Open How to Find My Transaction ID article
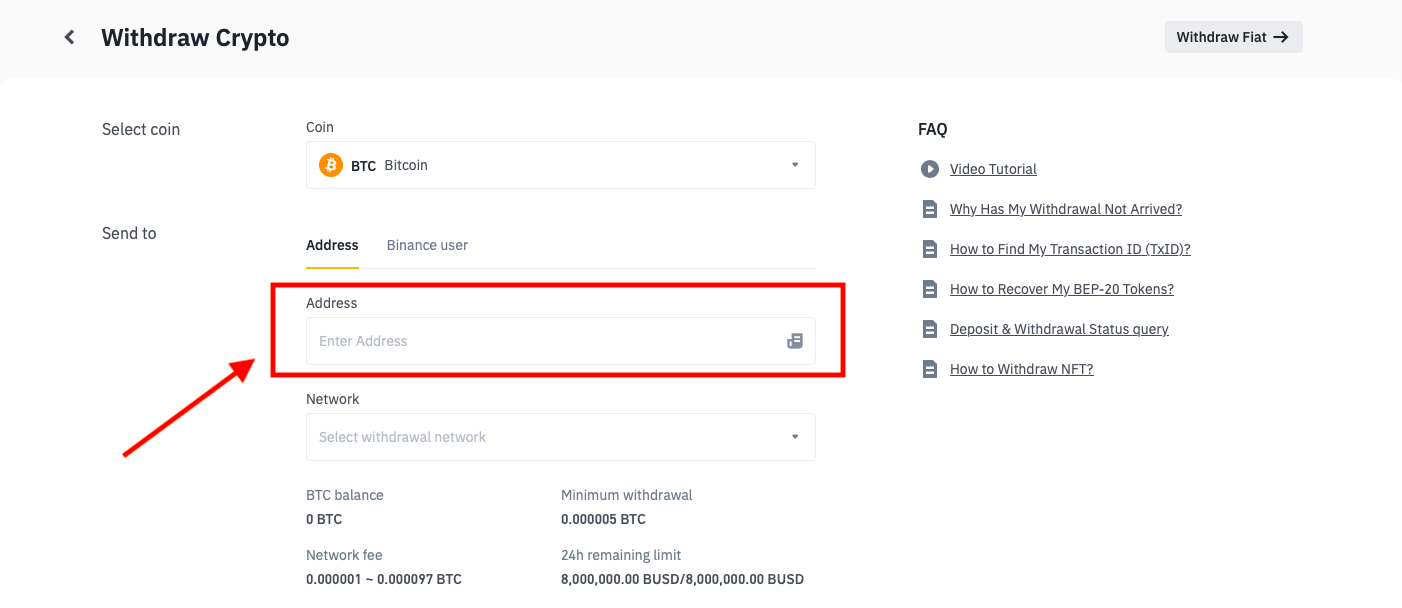The height and width of the screenshot is (608, 1402). [1070, 248]
